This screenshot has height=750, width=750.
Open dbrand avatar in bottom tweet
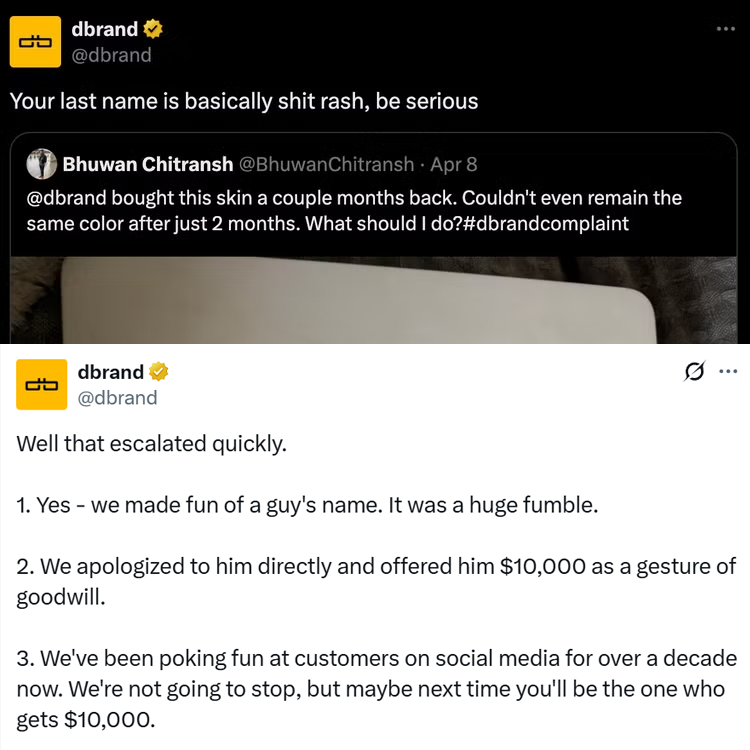pos(42,385)
